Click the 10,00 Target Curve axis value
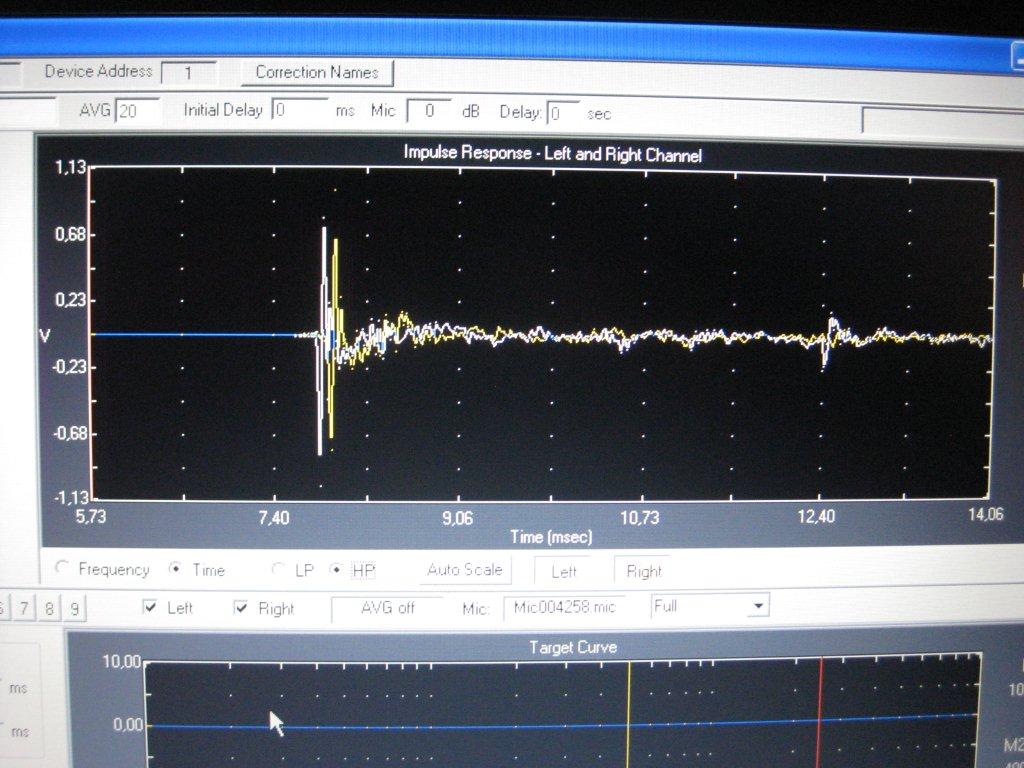 (121, 662)
